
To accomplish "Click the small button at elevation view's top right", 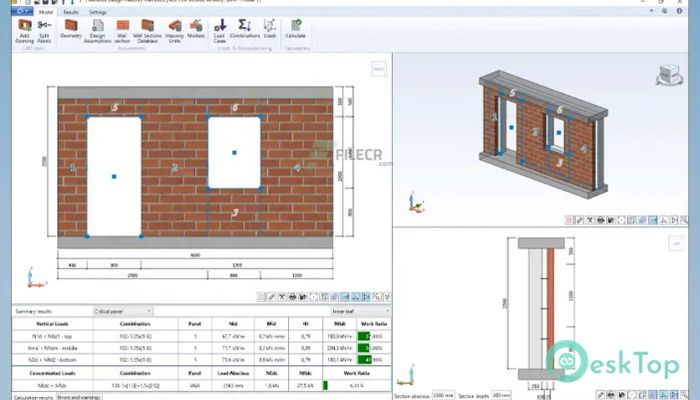I will 379,69.
